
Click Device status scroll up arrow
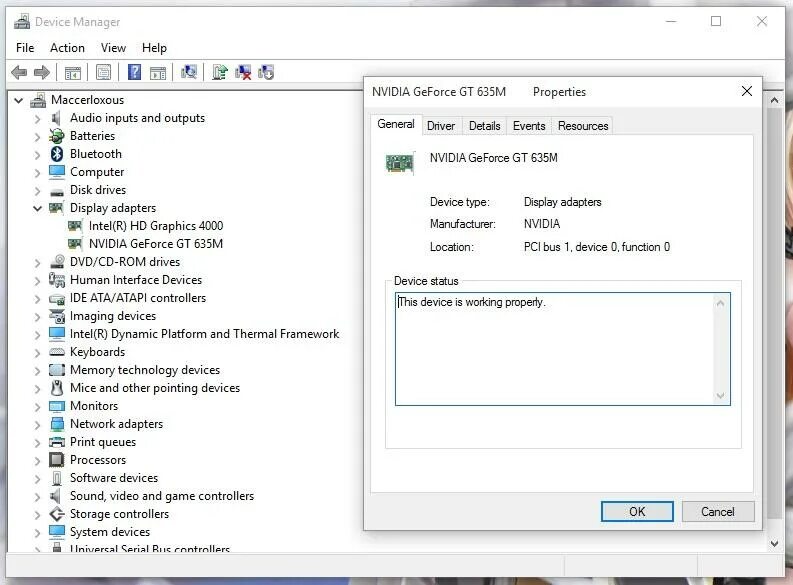pos(721,303)
